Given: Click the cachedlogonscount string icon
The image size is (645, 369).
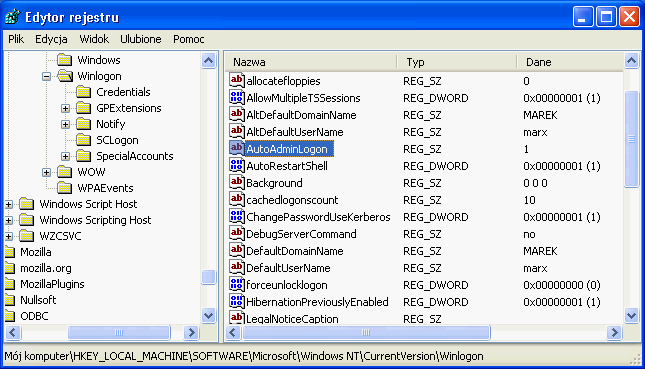Looking at the screenshot, I should point(237,199).
